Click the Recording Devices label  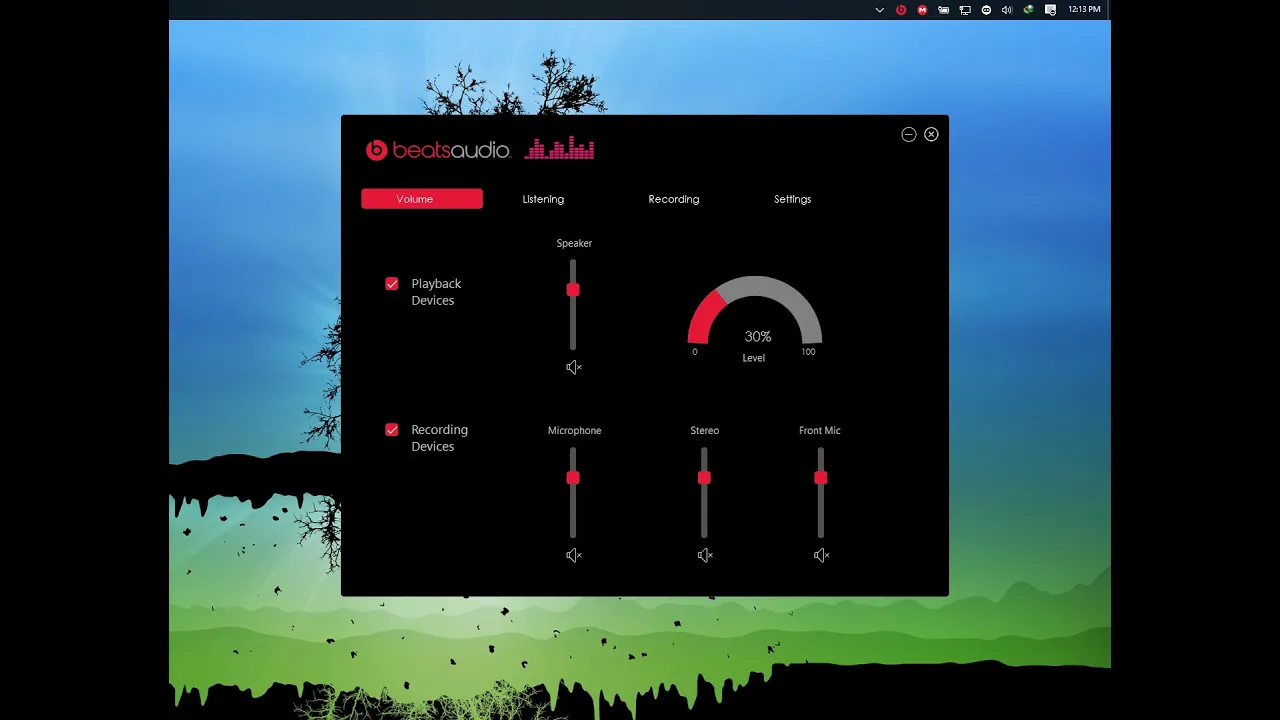click(x=439, y=438)
